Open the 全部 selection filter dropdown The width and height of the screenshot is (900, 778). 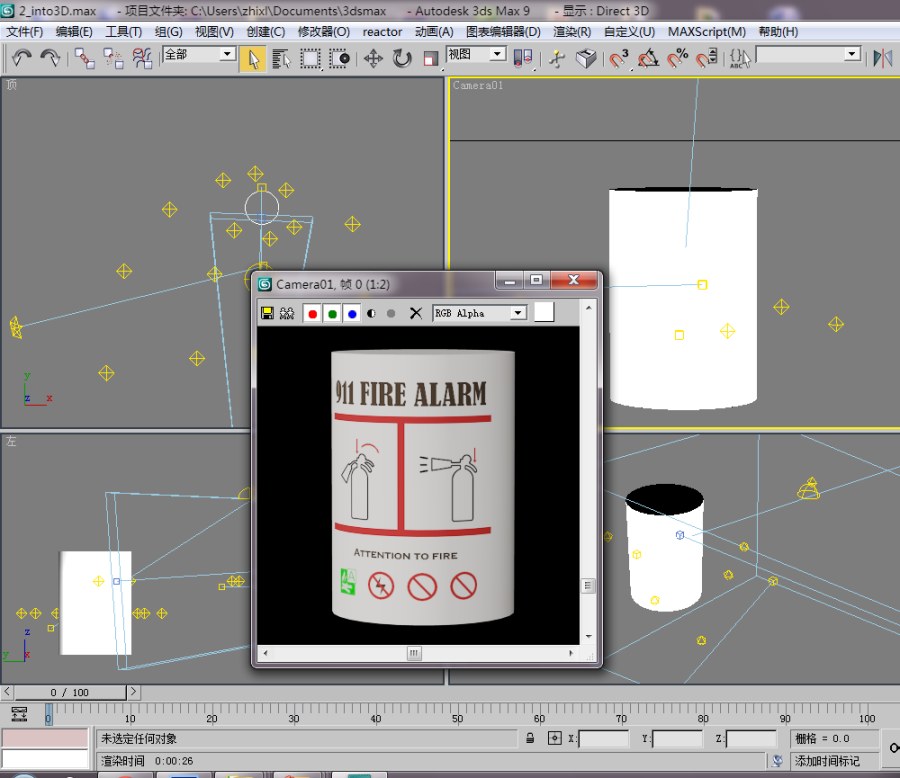[x=227, y=54]
